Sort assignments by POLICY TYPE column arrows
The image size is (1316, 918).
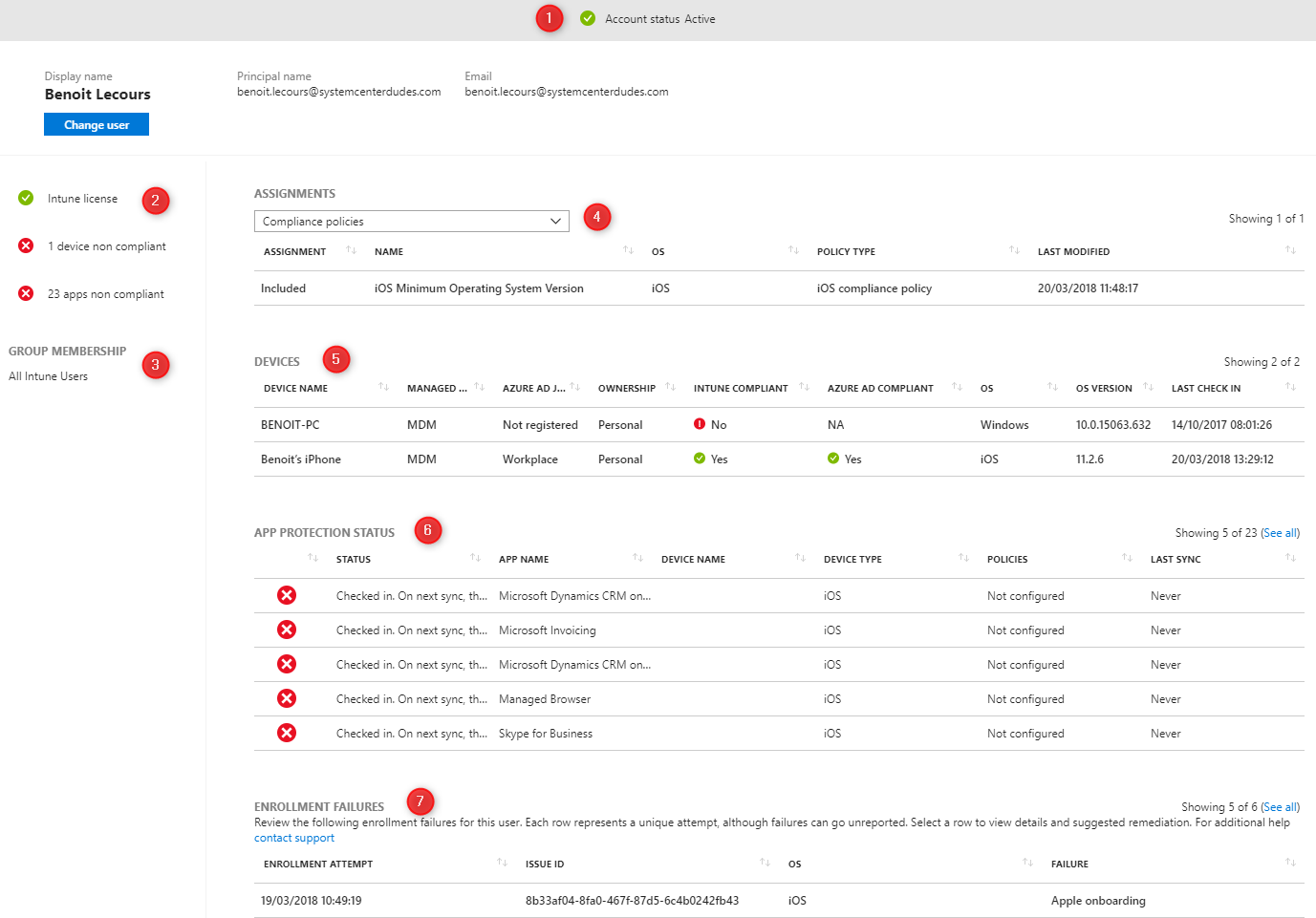coord(1014,250)
